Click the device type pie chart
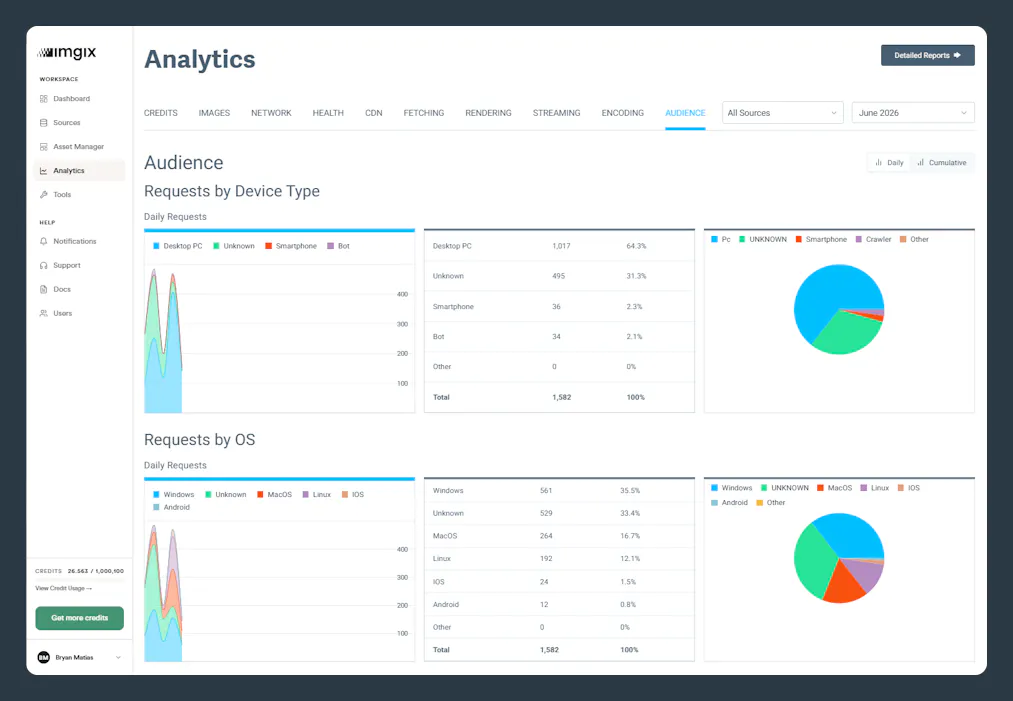The height and width of the screenshot is (701, 1013). pos(839,309)
